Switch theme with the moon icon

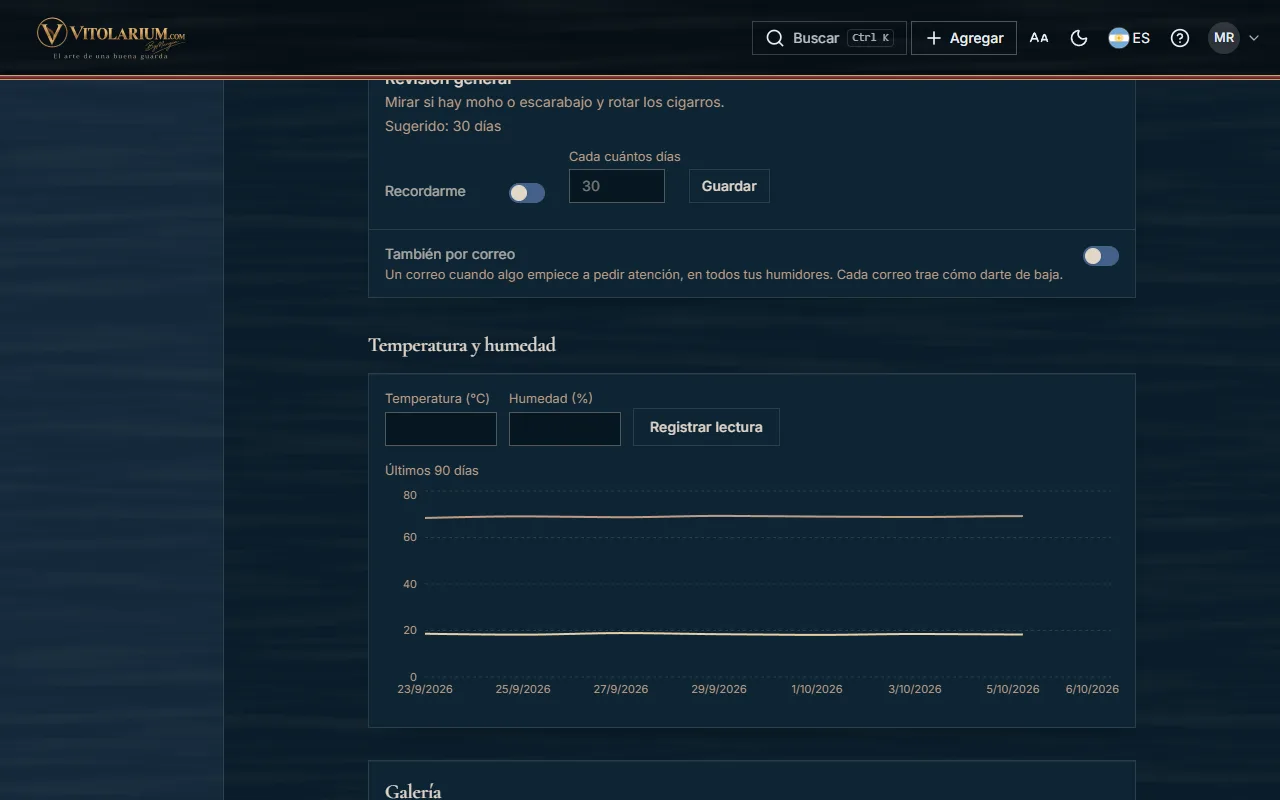(1079, 38)
